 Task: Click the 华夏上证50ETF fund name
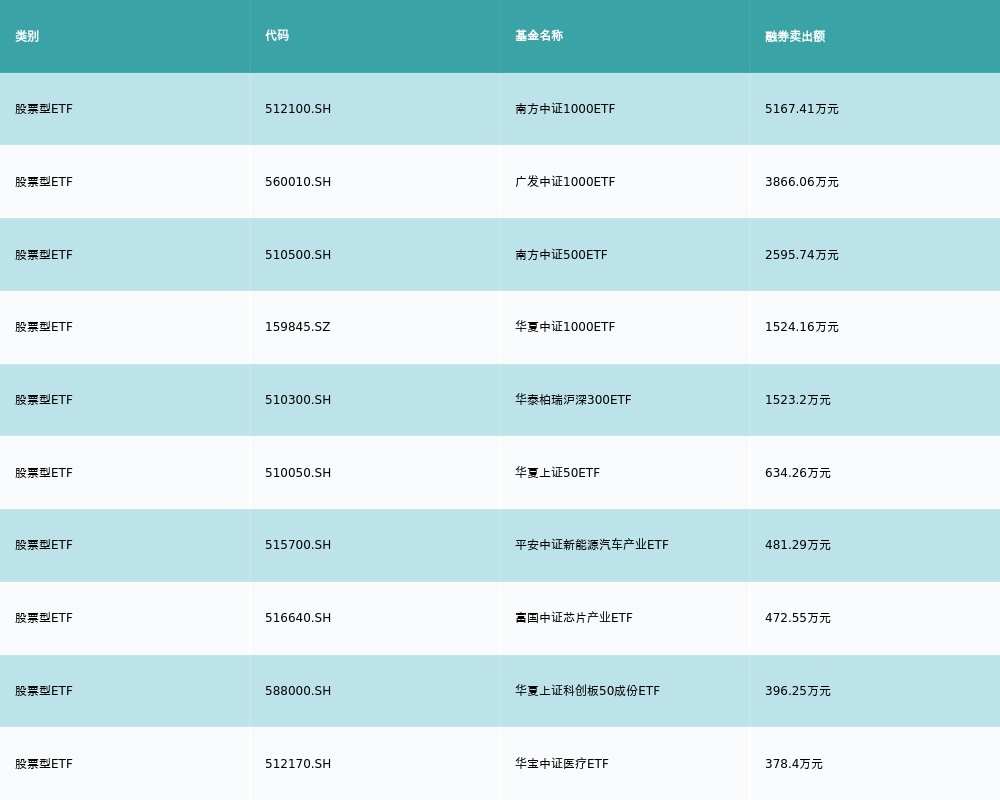tap(557, 473)
